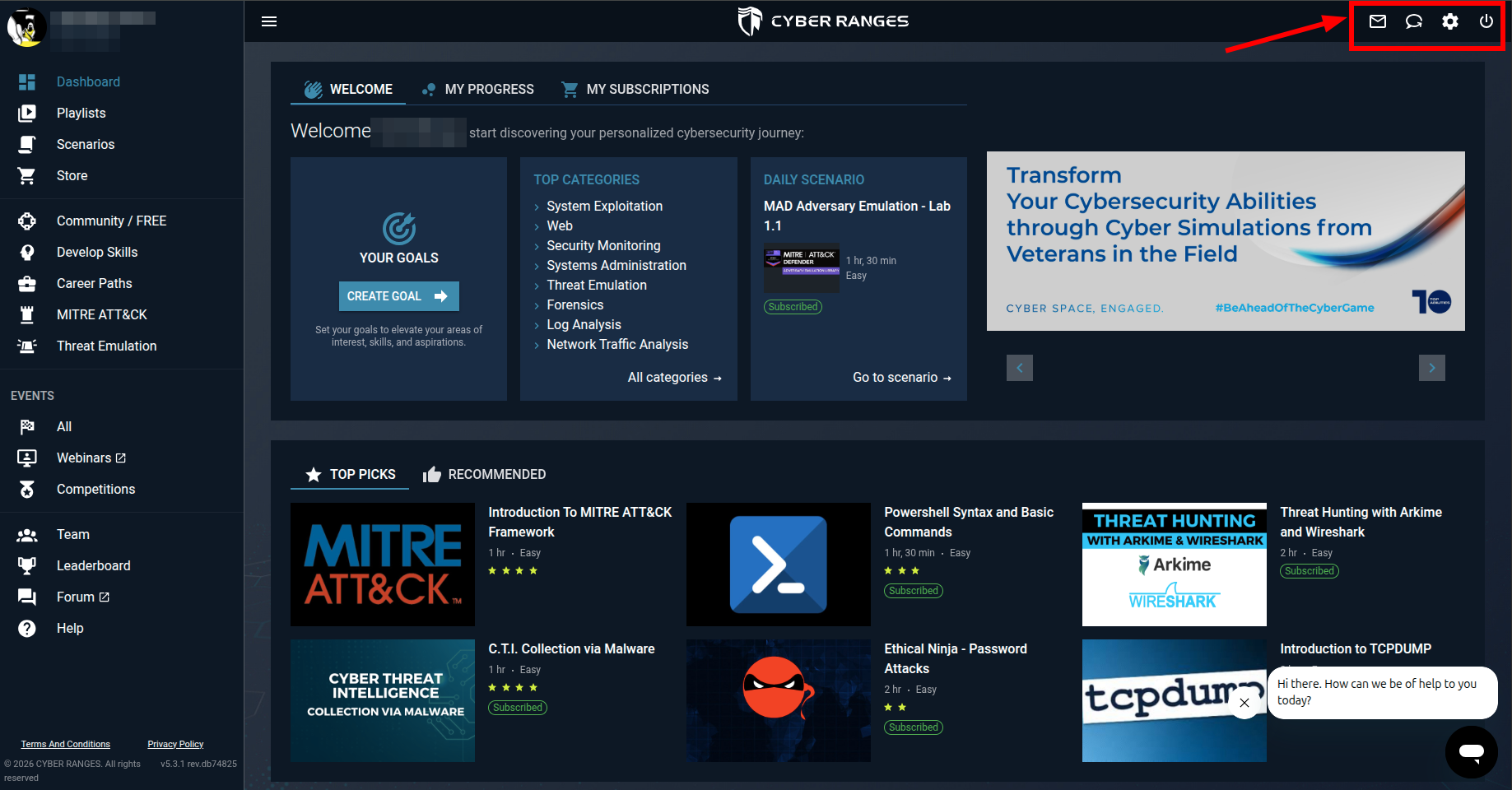This screenshot has width=1512, height=790.
Task: Click the power logout icon
Action: coord(1486,21)
